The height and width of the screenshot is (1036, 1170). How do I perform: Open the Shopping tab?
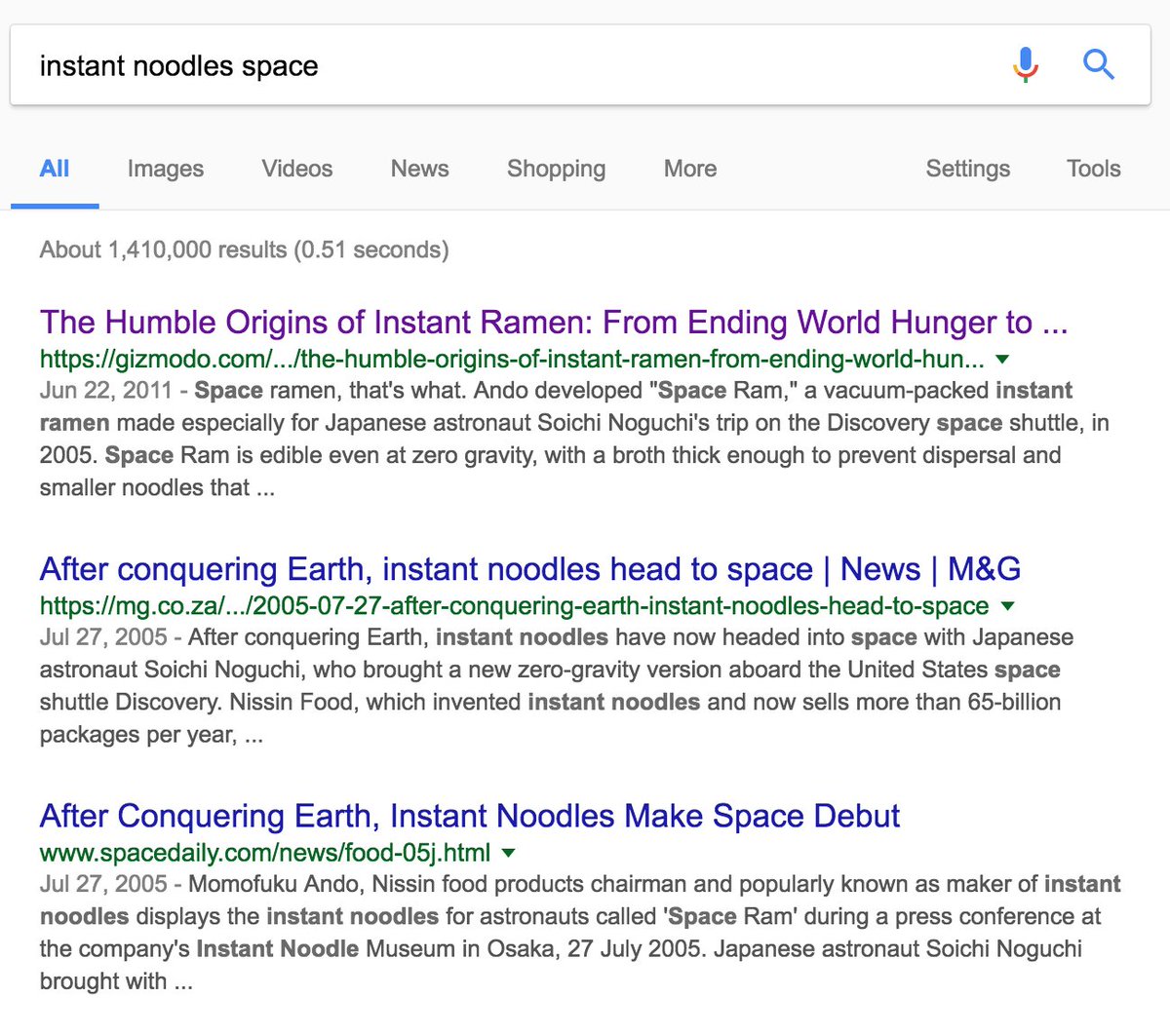click(557, 169)
